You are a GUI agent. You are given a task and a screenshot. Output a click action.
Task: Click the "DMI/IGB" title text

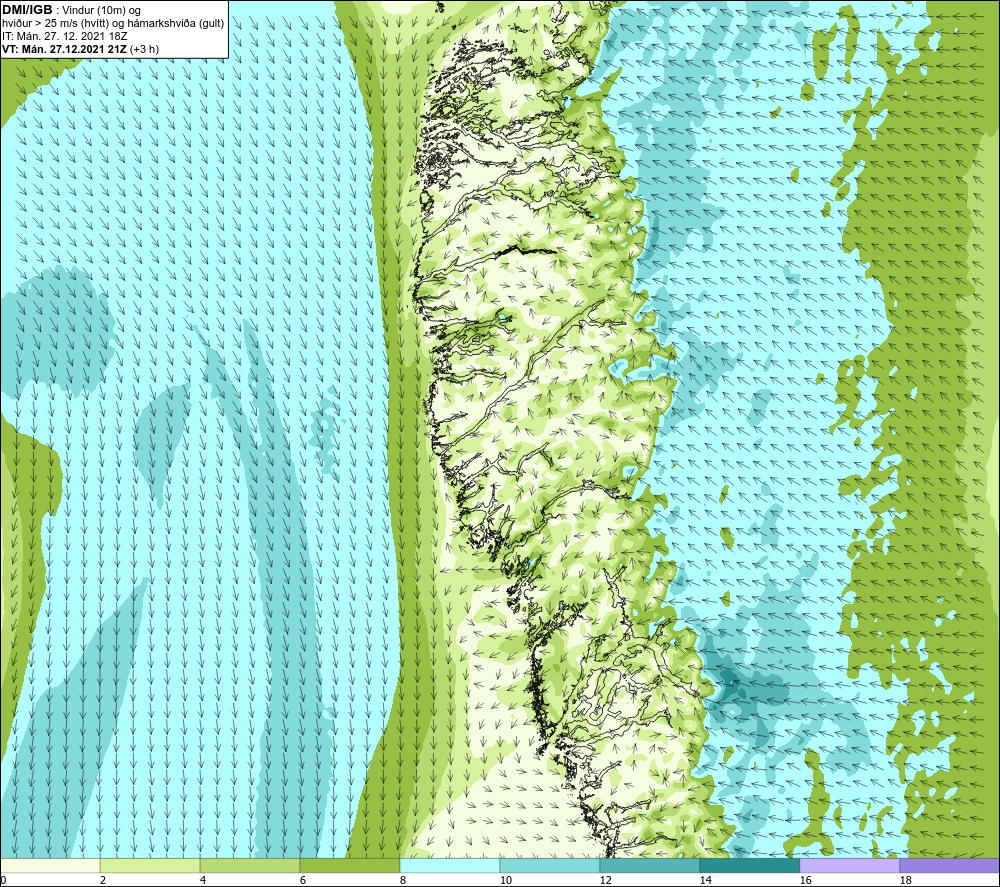pos(27,10)
